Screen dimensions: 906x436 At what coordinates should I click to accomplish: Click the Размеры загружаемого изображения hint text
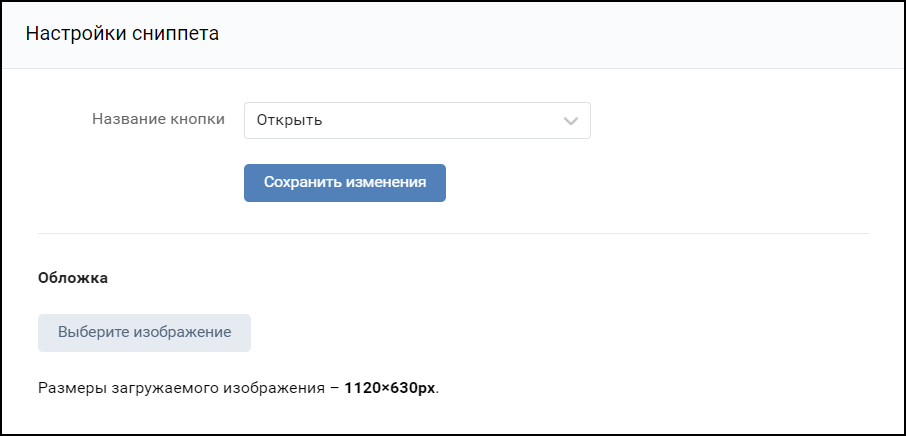(238, 388)
